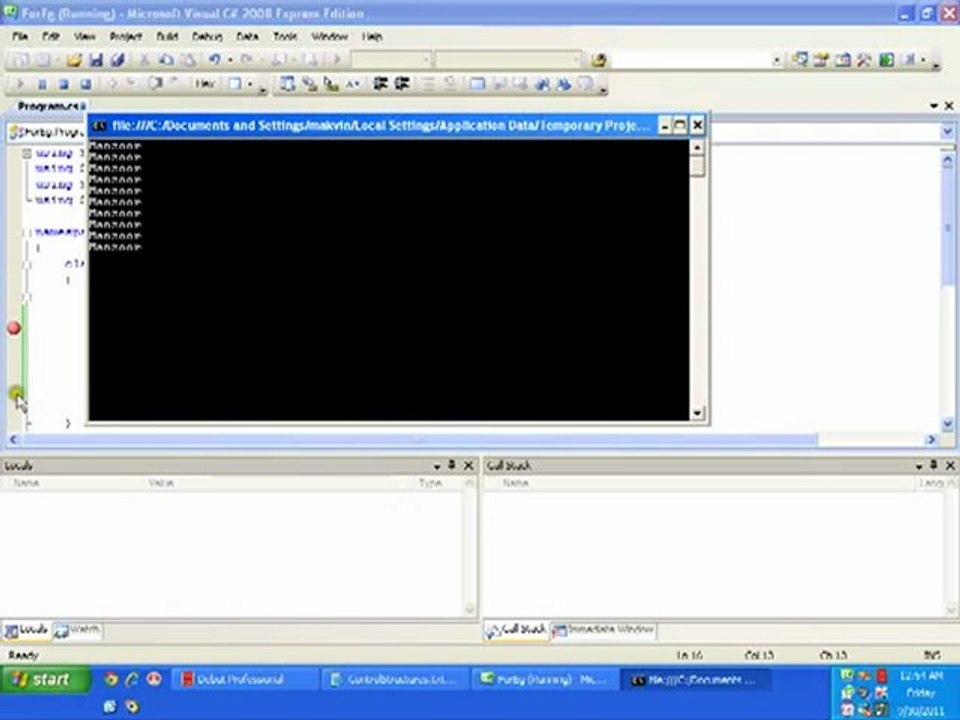Click the green Start Page icon
Screen dimensions: 960x720
[x=887, y=59]
